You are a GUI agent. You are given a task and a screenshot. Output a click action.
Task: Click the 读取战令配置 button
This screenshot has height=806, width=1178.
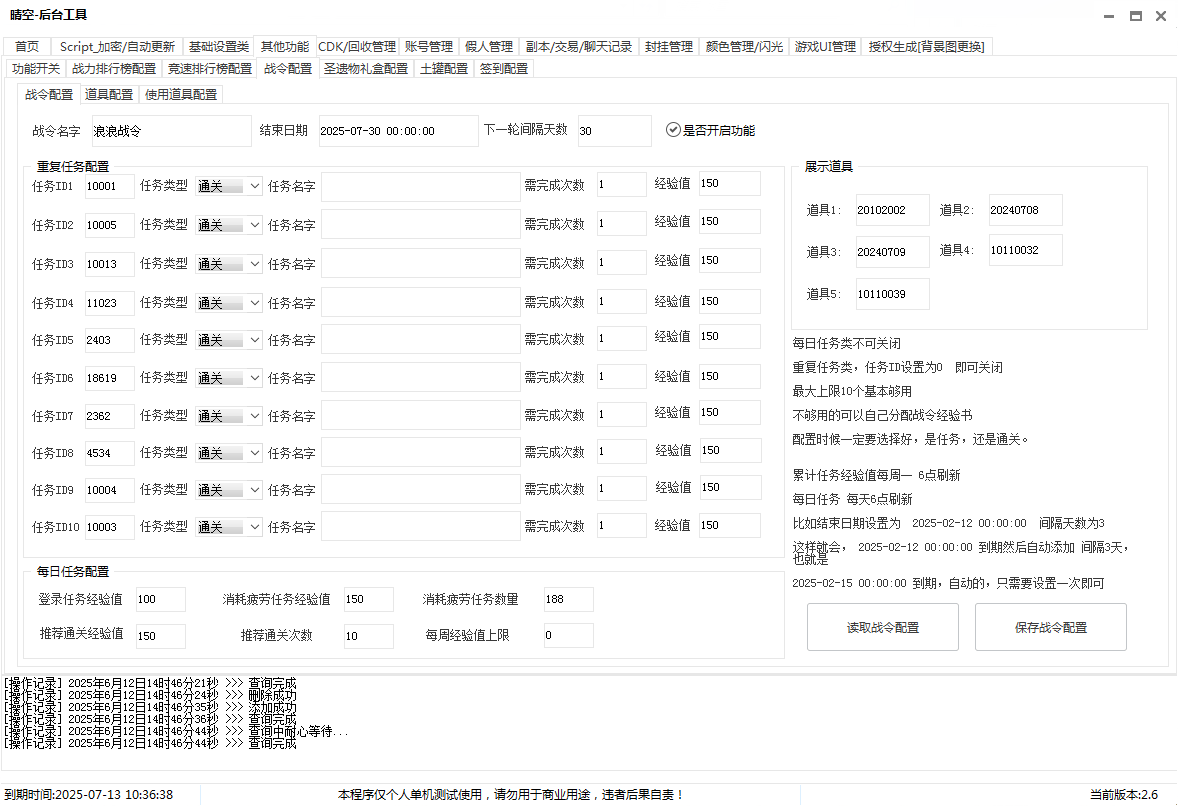click(x=882, y=627)
